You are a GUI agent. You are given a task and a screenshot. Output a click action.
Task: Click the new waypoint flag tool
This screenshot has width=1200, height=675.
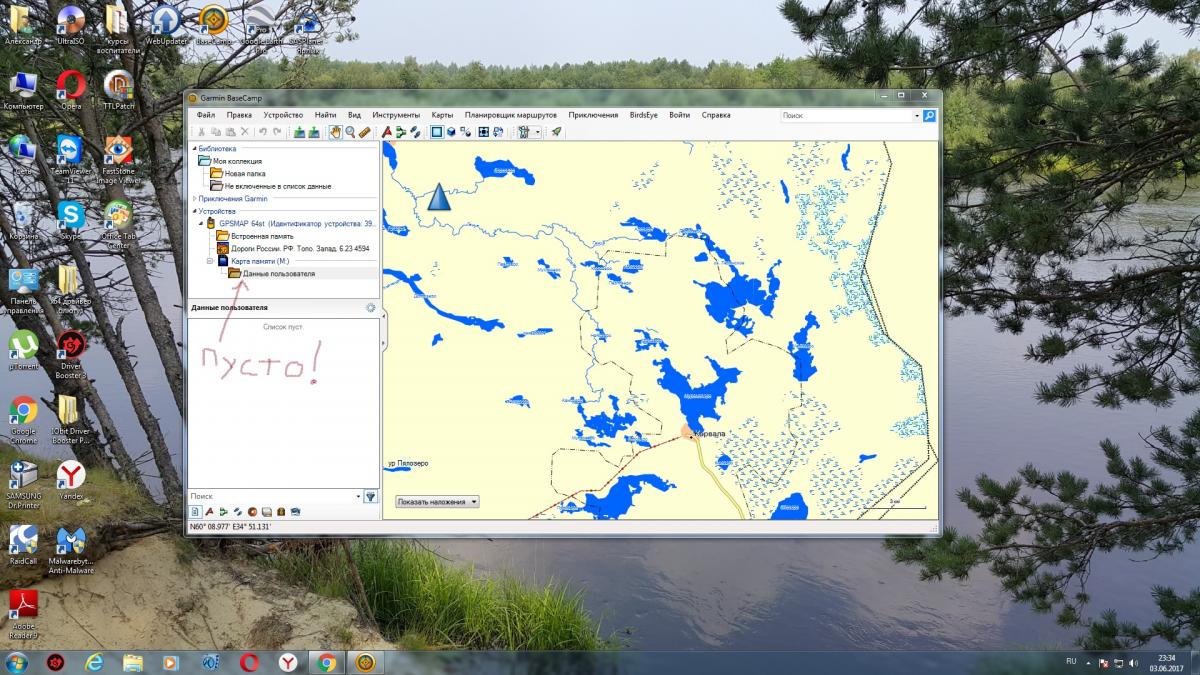click(x=387, y=132)
